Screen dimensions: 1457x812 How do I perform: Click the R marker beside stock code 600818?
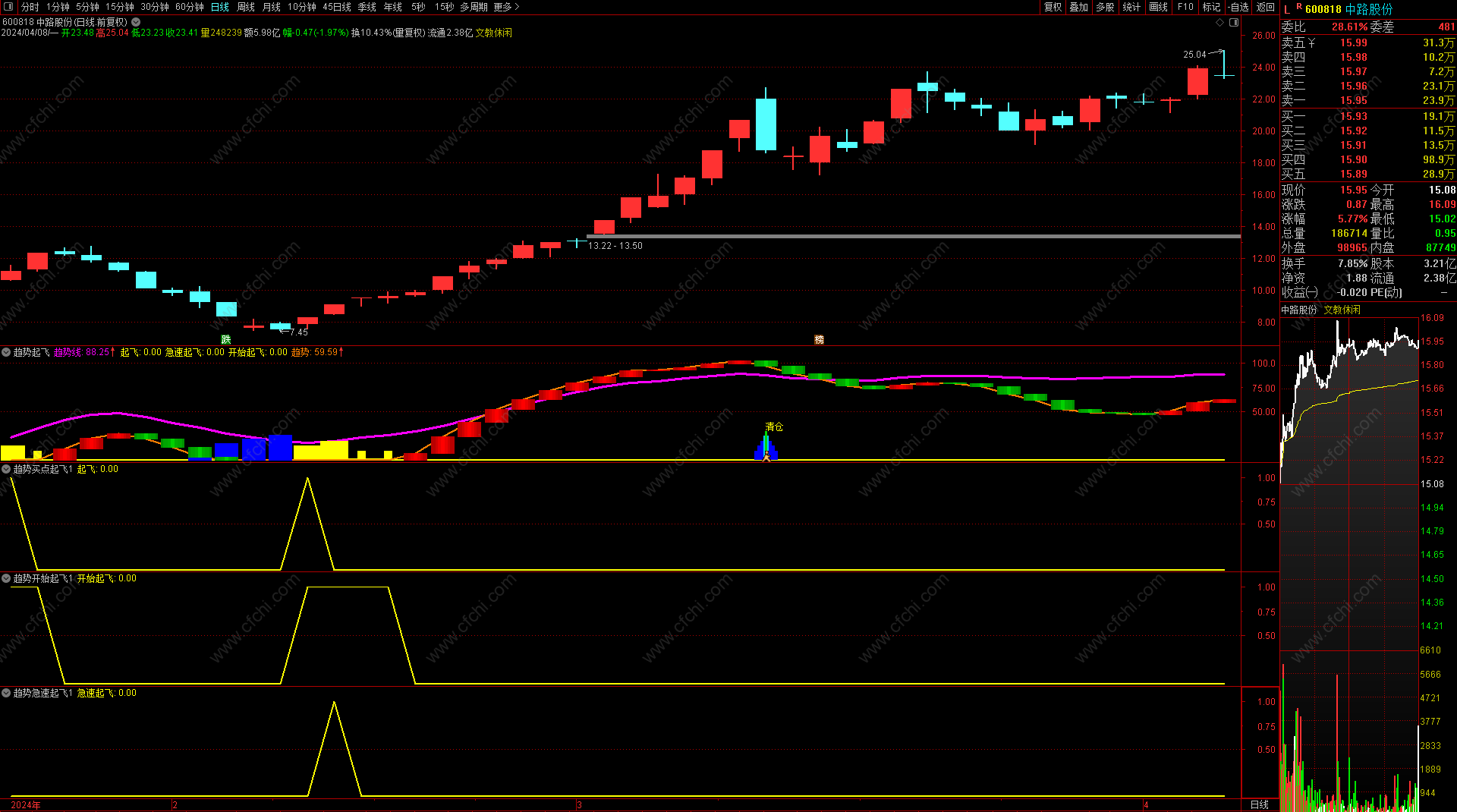click(1299, 7)
